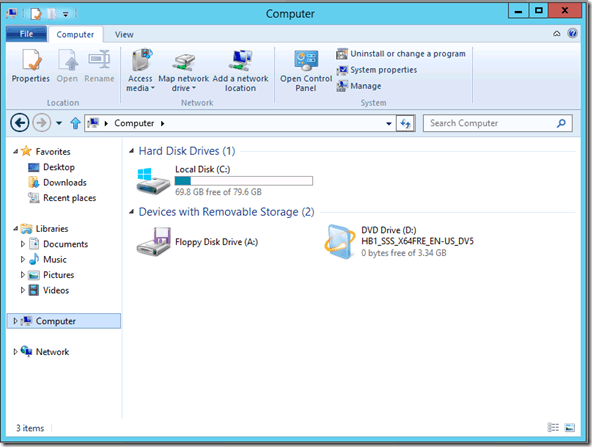Expand the Network tree node
The width and height of the screenshot is (592, 447).
click(x=15, y=351)
